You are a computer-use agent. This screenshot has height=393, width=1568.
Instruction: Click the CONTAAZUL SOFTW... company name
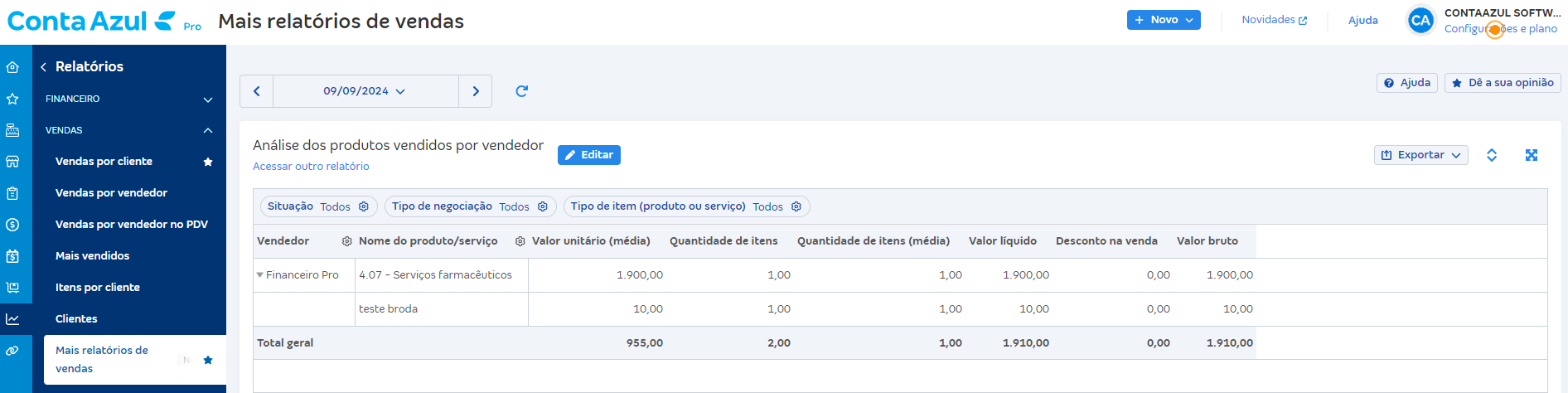coord(1503,13)
